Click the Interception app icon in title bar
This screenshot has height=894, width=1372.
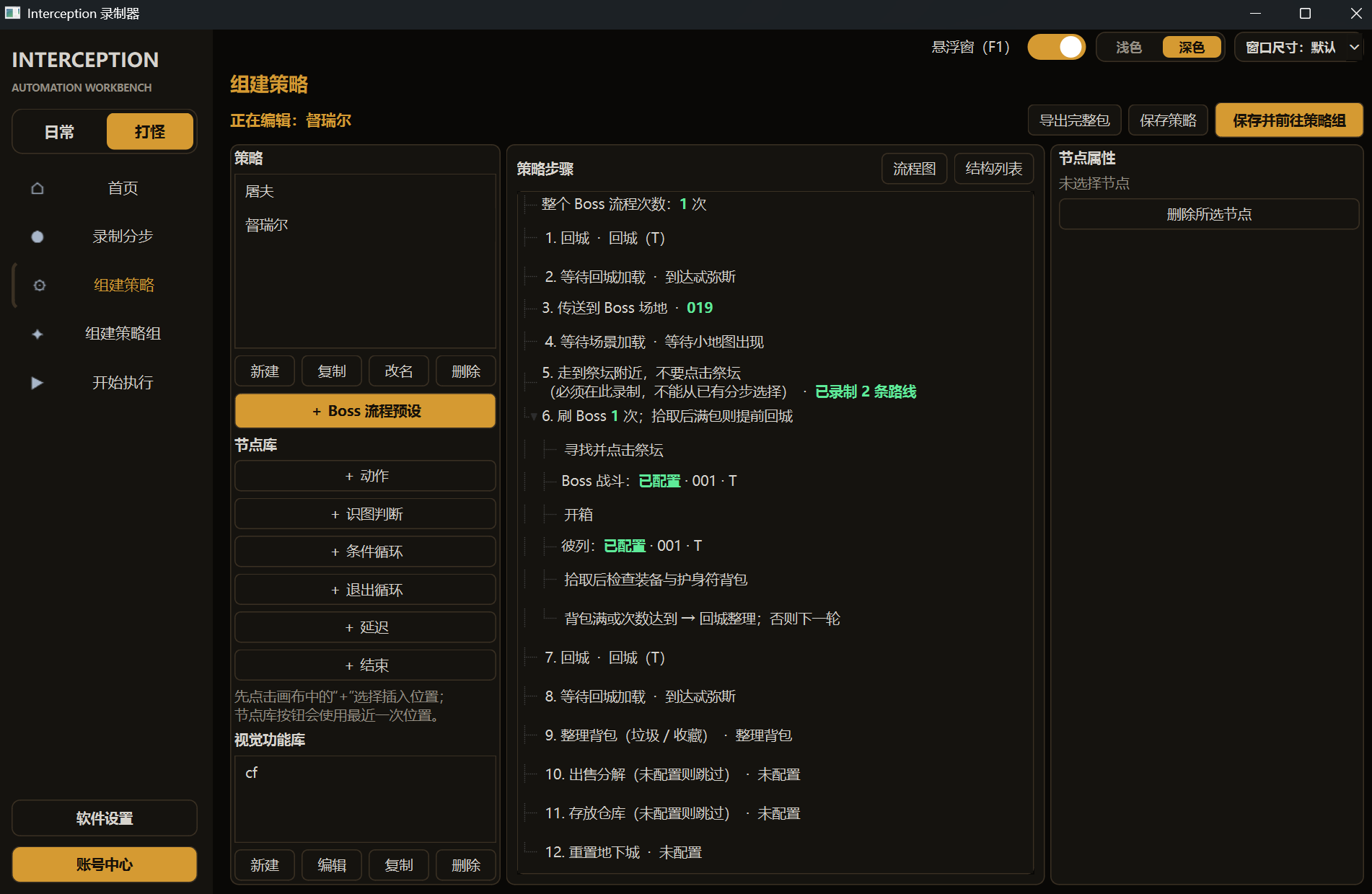pyautogui.click(x=12, y=13)
